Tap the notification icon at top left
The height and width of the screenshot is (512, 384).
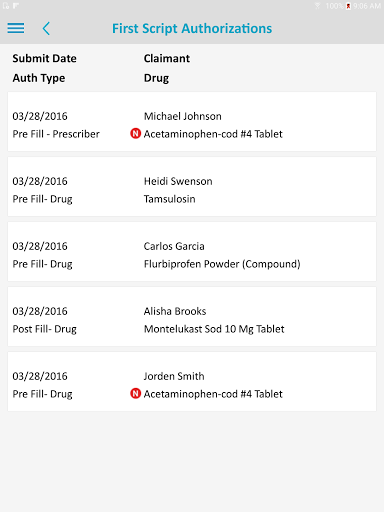point(6,6)
